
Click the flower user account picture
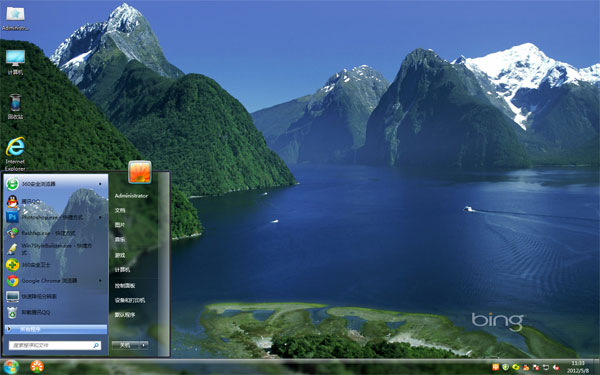click(x=140, y=172)
